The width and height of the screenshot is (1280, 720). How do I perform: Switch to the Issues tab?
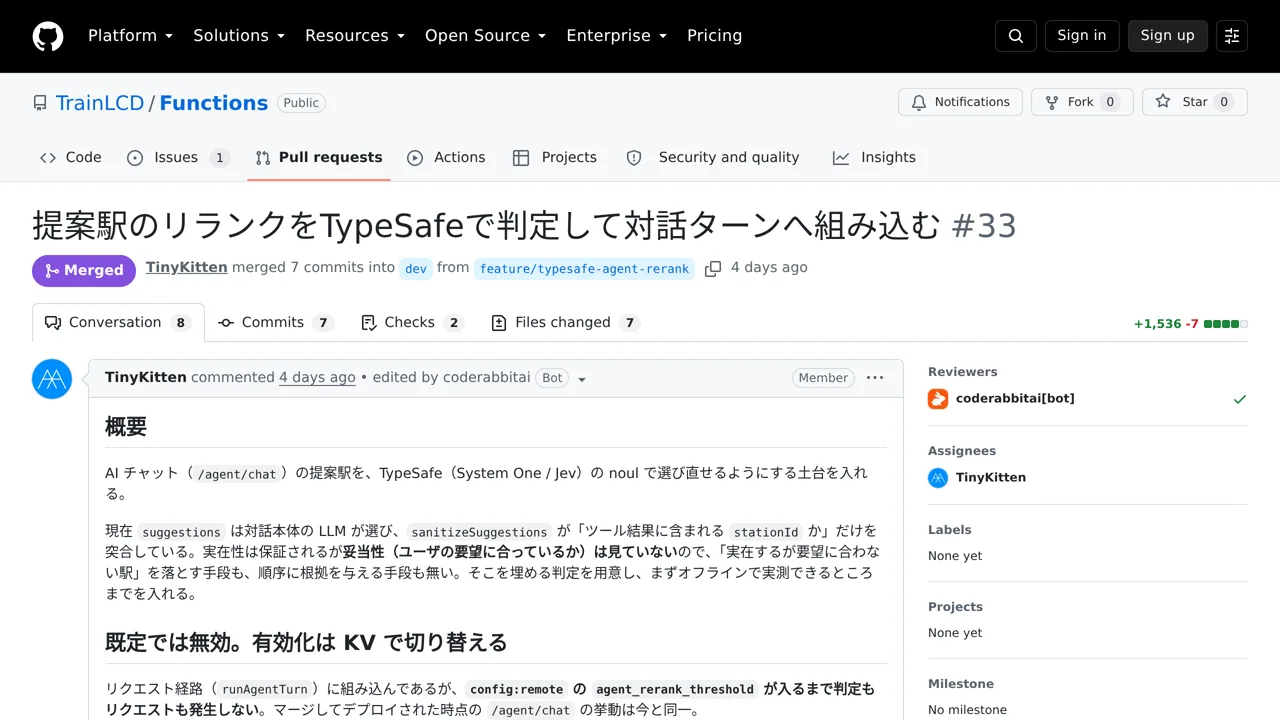(x=179, y=158)
